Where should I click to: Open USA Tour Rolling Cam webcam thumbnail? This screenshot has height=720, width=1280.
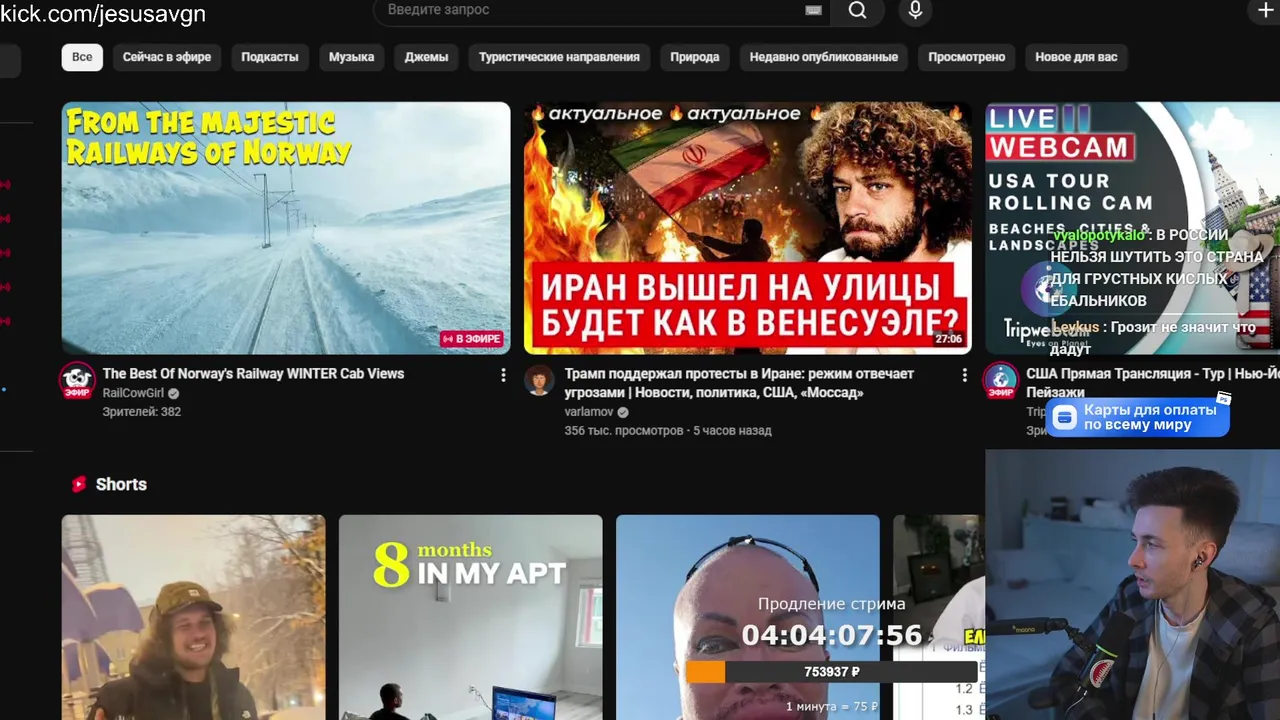[1132, 228]
